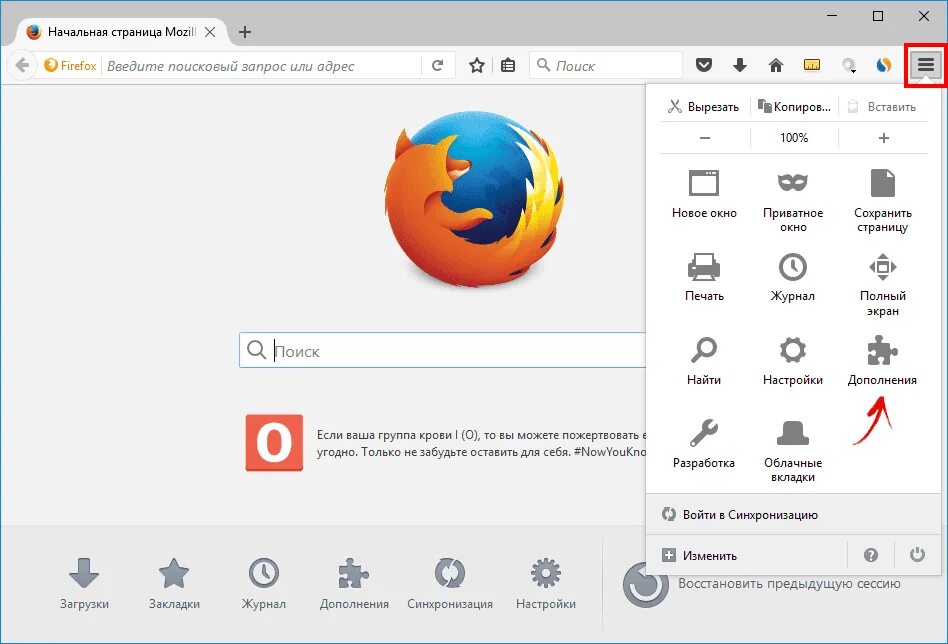Select Print in the menu panel
This screenshot has height=644, width=948.
[x=704, y=278]
